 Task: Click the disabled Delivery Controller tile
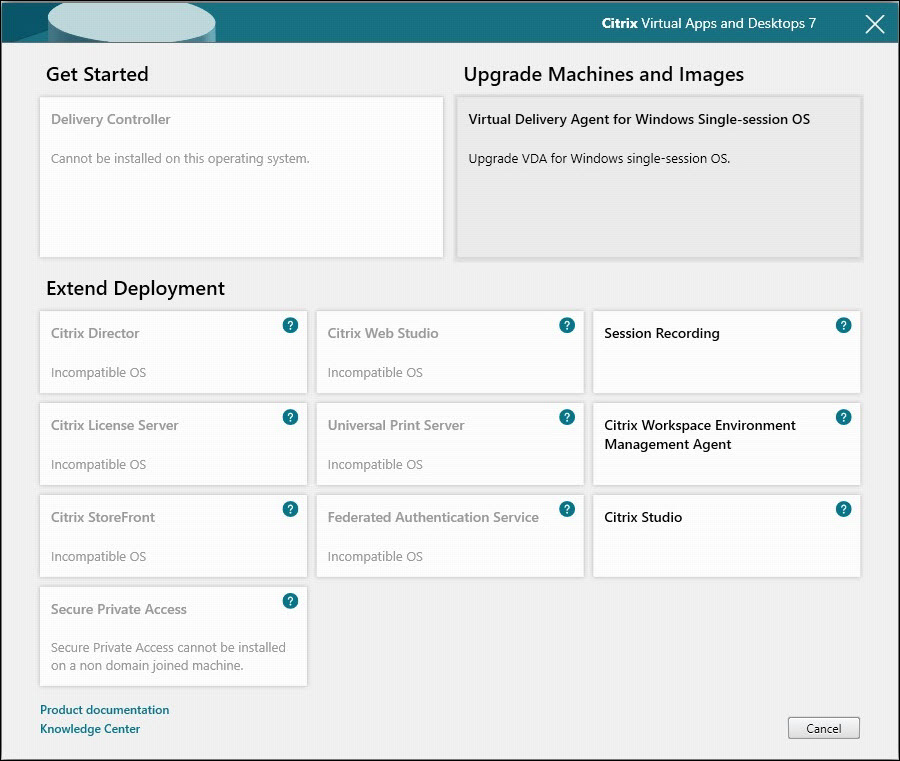pos(241,177)
